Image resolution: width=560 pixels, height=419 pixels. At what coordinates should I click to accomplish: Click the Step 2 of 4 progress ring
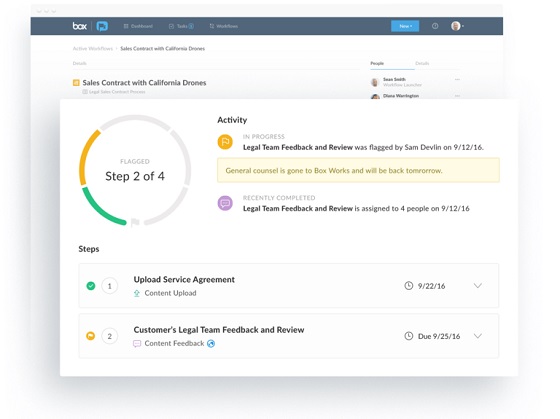coord(135,170)
